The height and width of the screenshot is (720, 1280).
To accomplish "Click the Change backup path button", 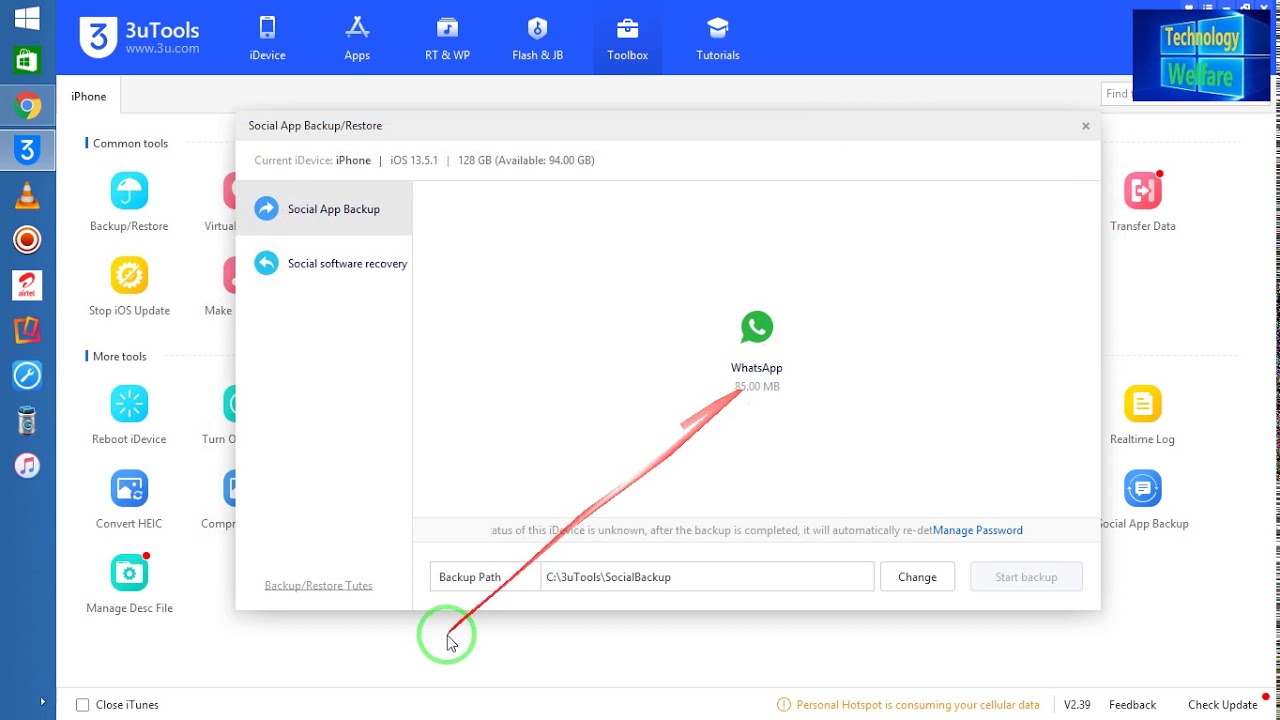I will pyautogui.click(x=917, y=577).
